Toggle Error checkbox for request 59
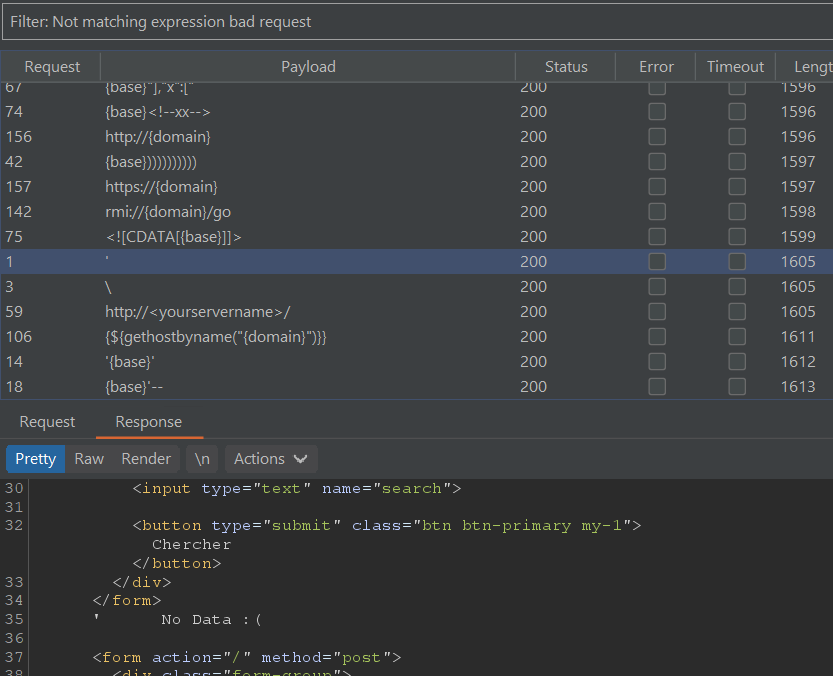The image size is (833, 676). tap(657, 311)
